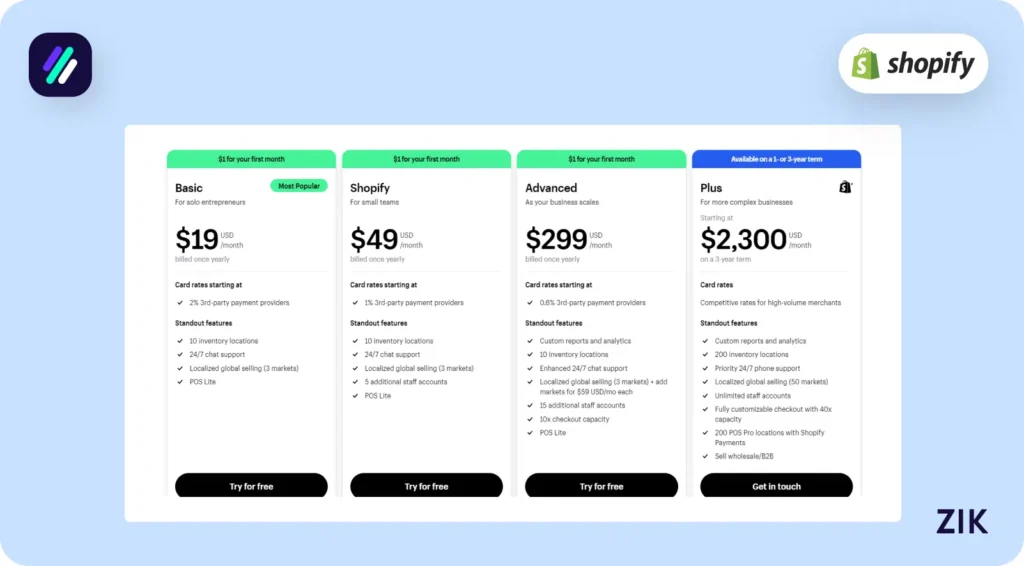
Task: Click the blue 1- or 3-year term banner
Action: pos(776,159)
